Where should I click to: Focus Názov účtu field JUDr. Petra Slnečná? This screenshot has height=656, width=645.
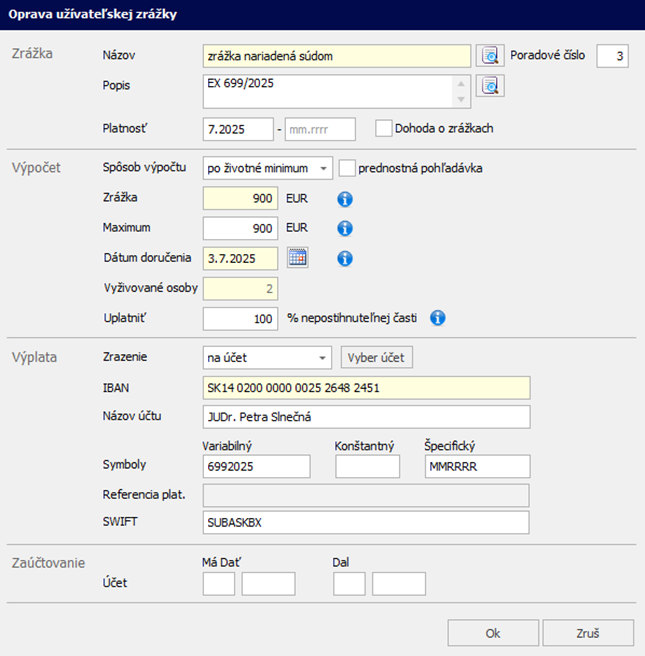366,417
